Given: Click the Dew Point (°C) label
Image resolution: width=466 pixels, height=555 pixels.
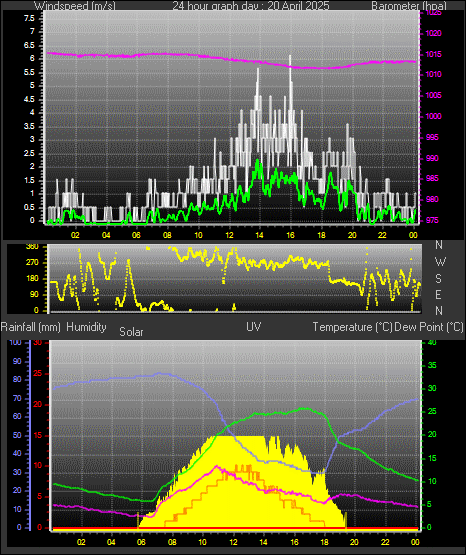Looking at the screenshot, I should pos(429,327).
